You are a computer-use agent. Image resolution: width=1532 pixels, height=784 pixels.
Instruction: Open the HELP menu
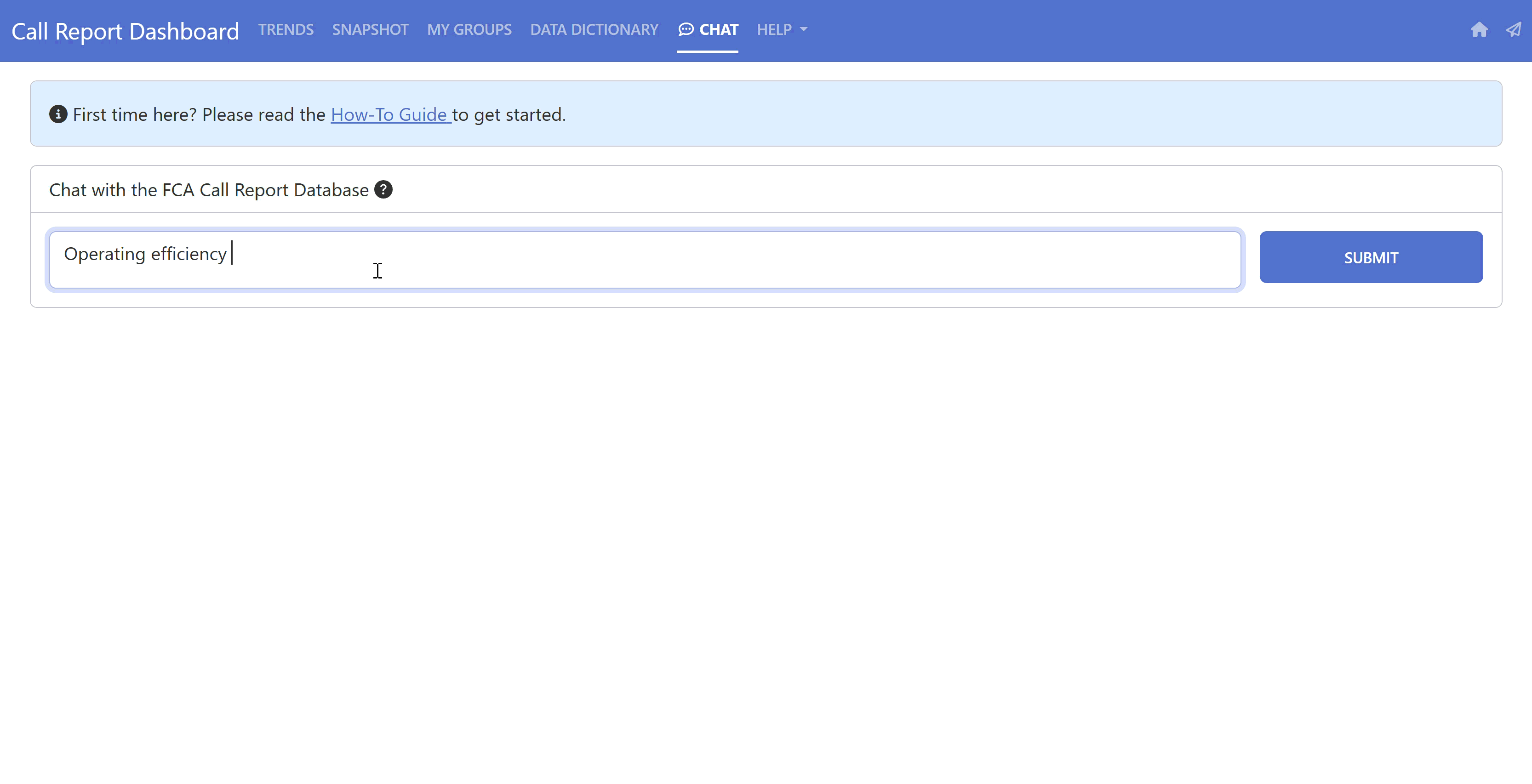pos(774,30)
